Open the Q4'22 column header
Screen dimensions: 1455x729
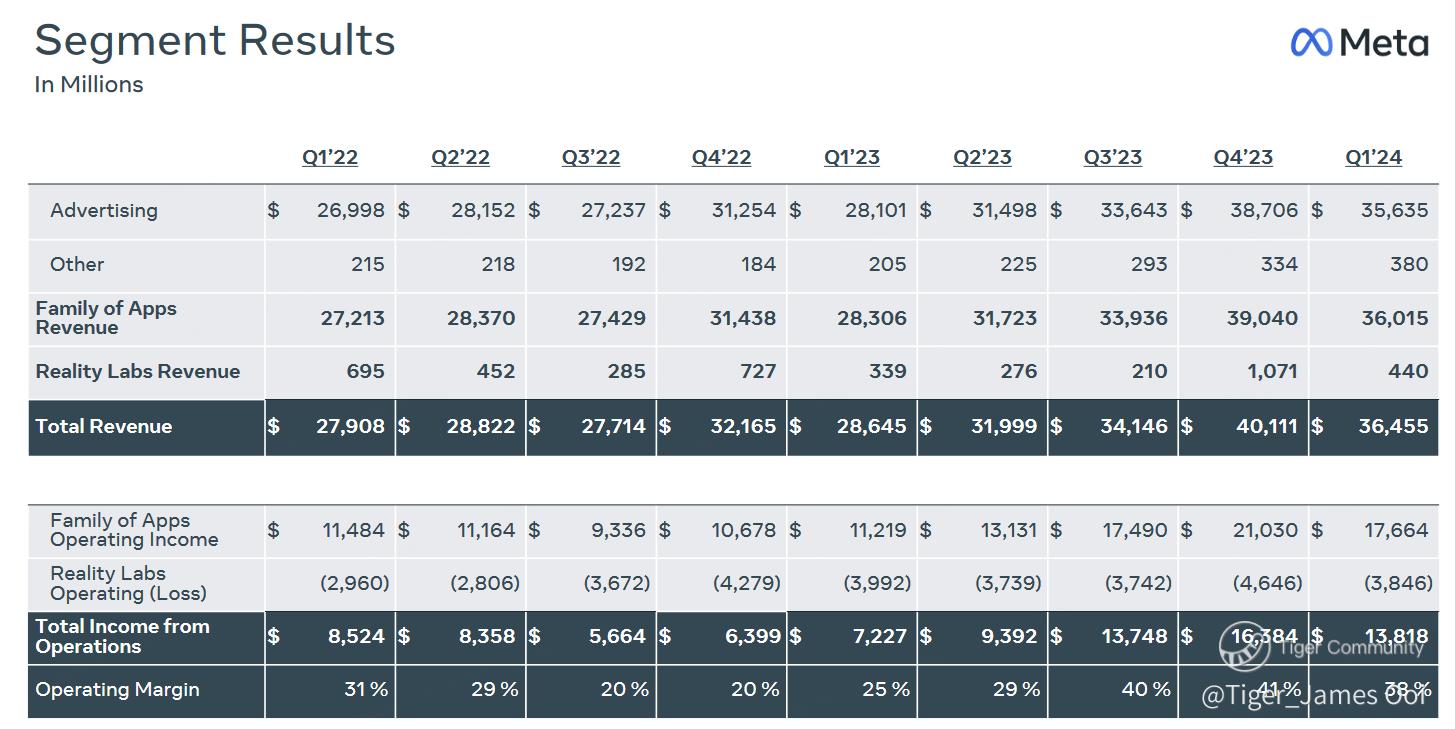721,157
